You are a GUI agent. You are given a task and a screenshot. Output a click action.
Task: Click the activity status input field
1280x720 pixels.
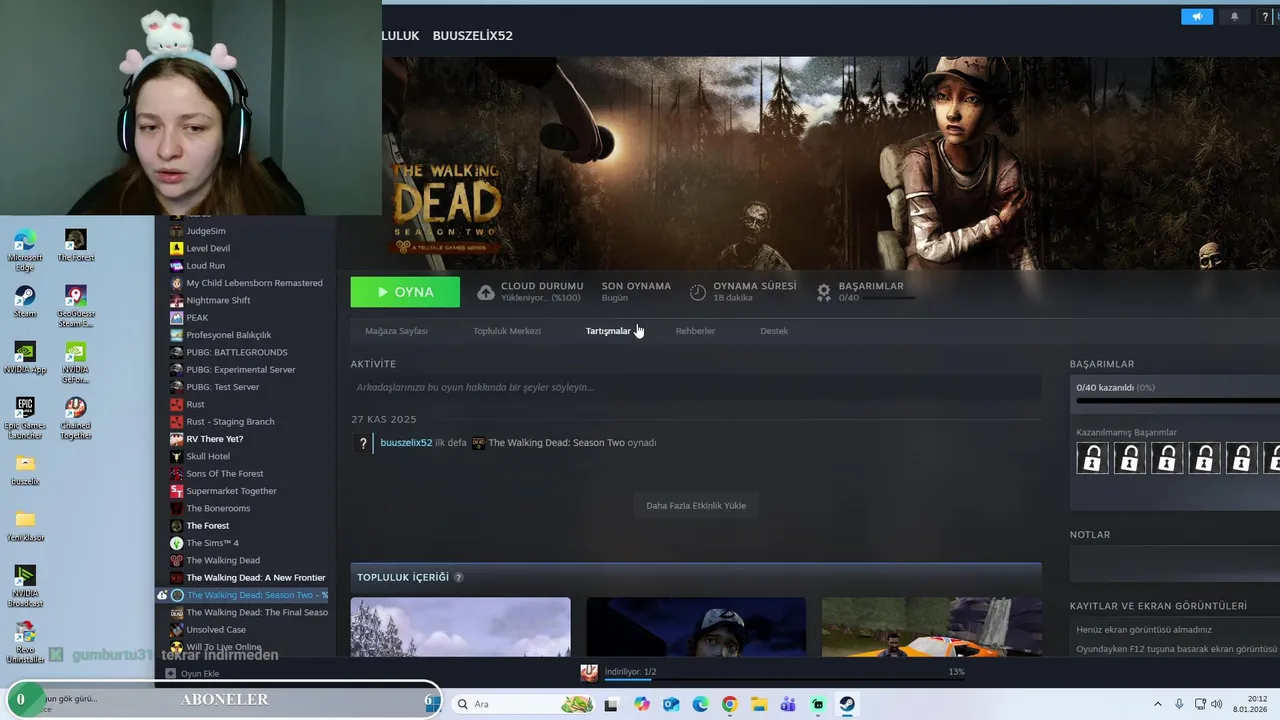(x=696, y=387)
